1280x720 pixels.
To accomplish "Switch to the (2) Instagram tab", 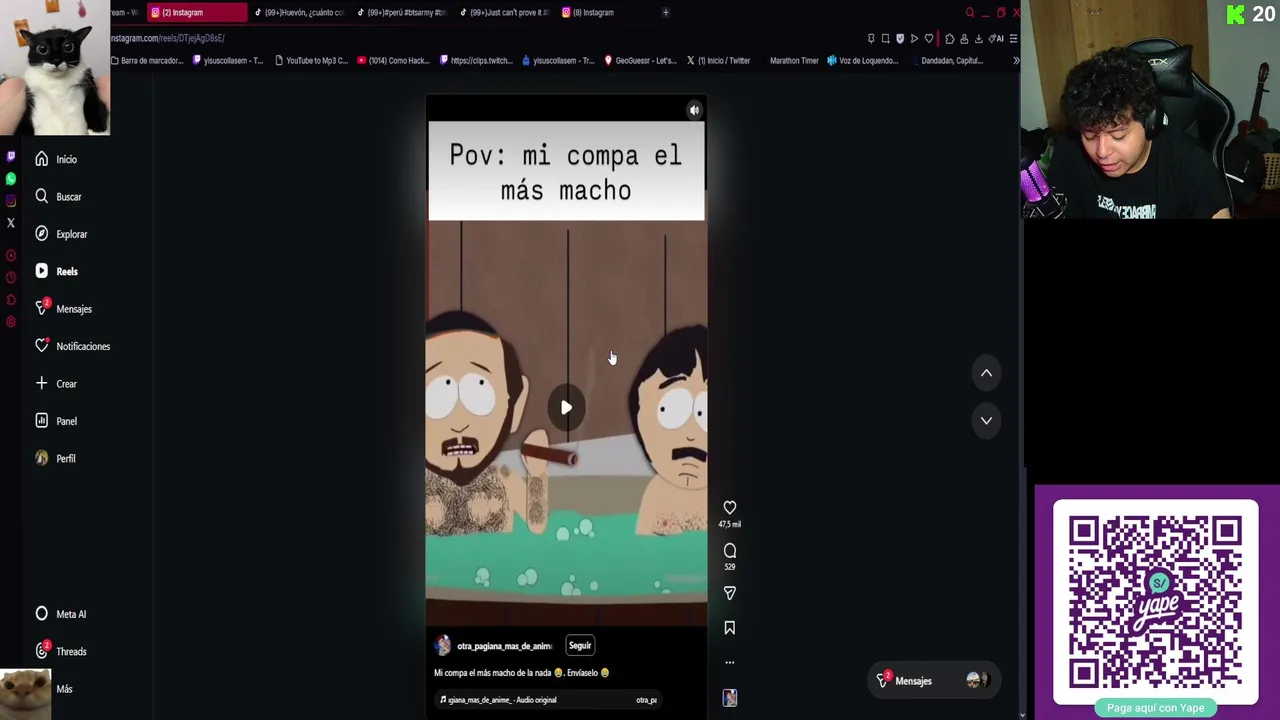I will pyautogui.click(x=197, y=13).
